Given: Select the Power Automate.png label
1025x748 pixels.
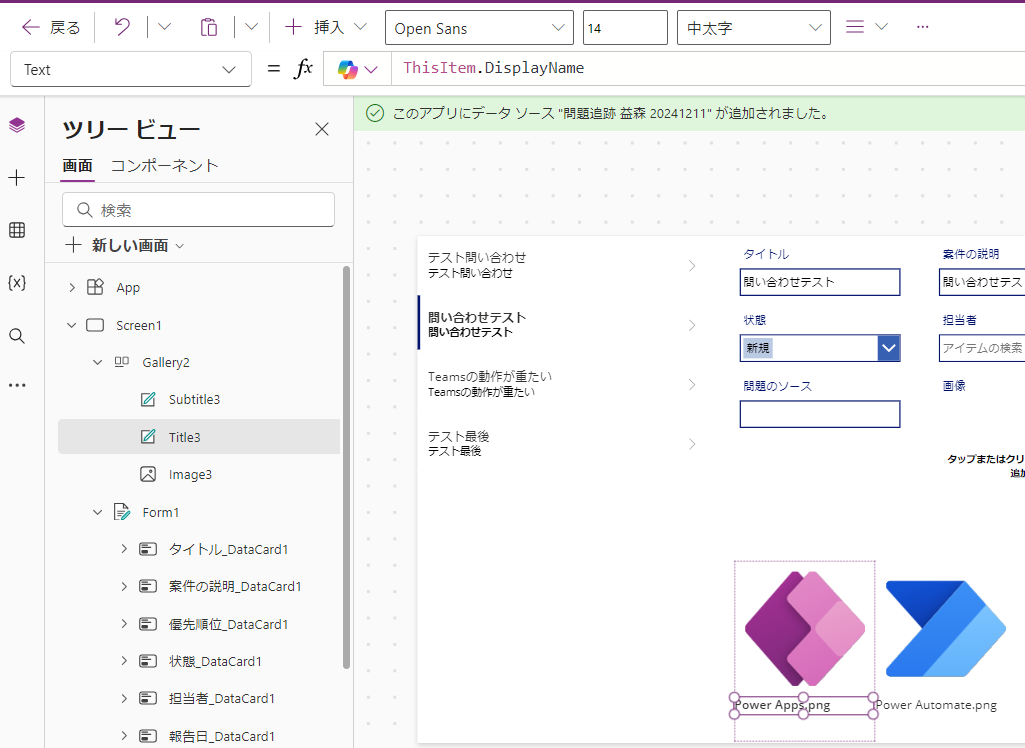Looking at the screenshot, I should click(x=936, y=705).
